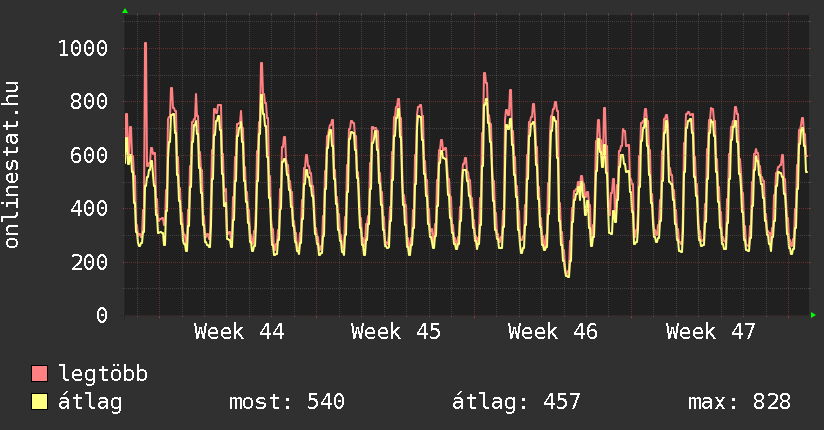Click the yellow átlag legend swatch

(x=40, y=402)
